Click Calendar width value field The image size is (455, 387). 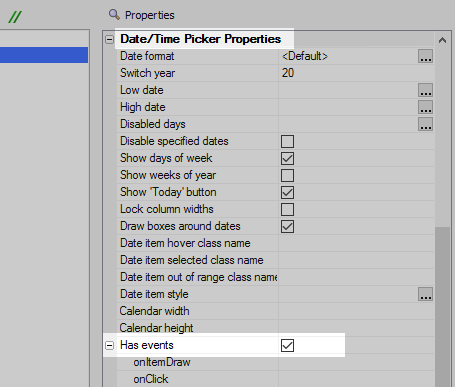tap(356, 311)
